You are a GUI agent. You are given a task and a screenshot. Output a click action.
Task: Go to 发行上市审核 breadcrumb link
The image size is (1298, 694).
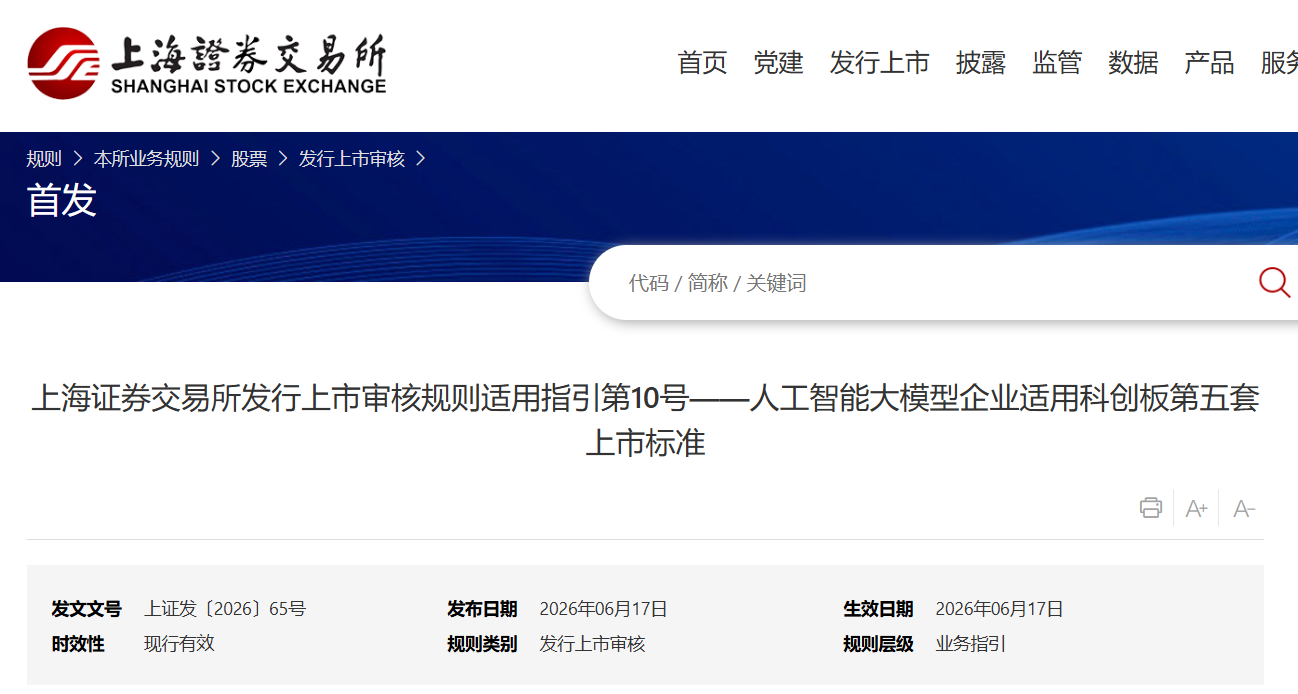[x=352, y=159]
